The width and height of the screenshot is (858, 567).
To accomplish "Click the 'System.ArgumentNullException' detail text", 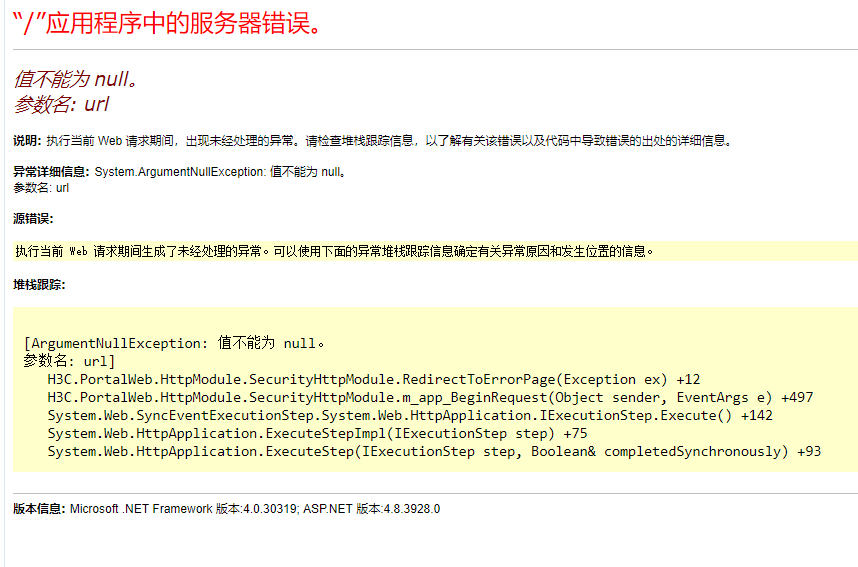I will coord(180,172).
